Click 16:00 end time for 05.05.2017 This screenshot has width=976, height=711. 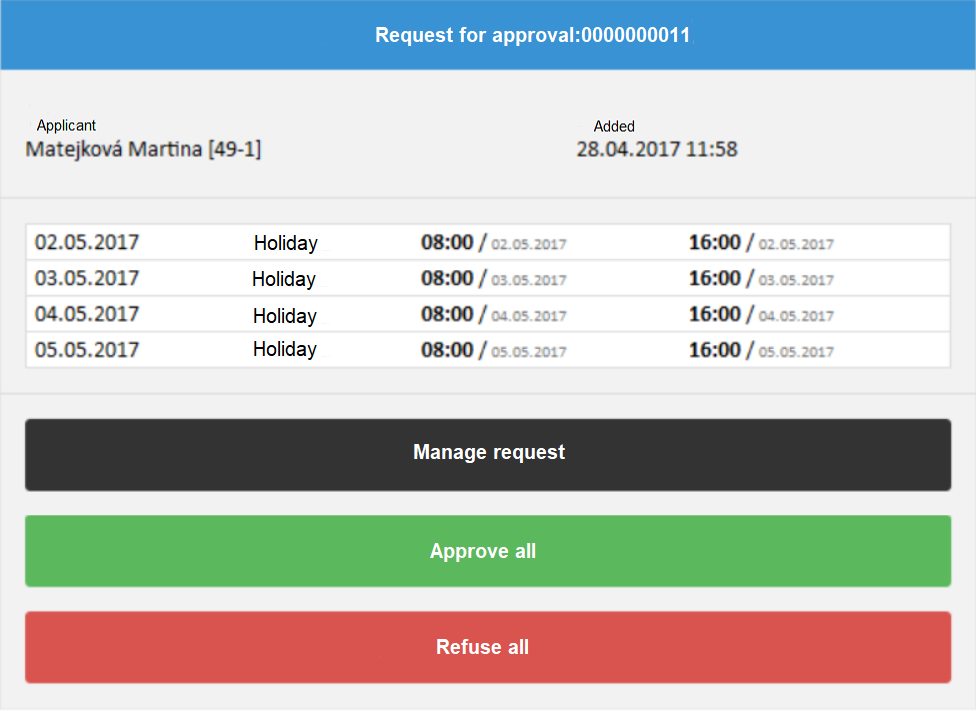click(x=715, y=350)
